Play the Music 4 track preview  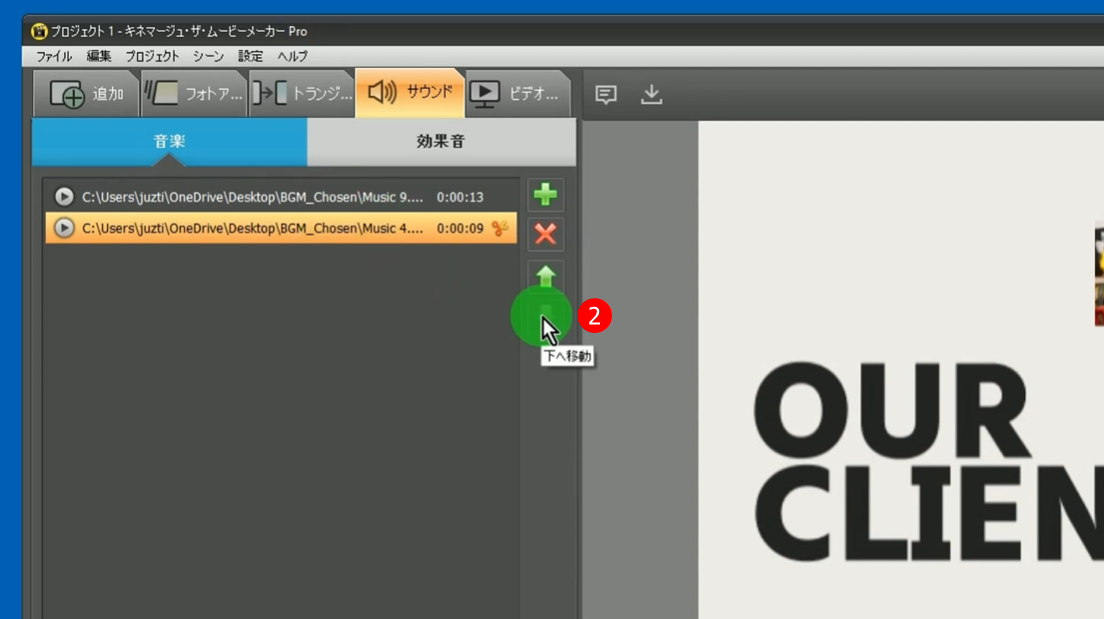coord(64,228)
